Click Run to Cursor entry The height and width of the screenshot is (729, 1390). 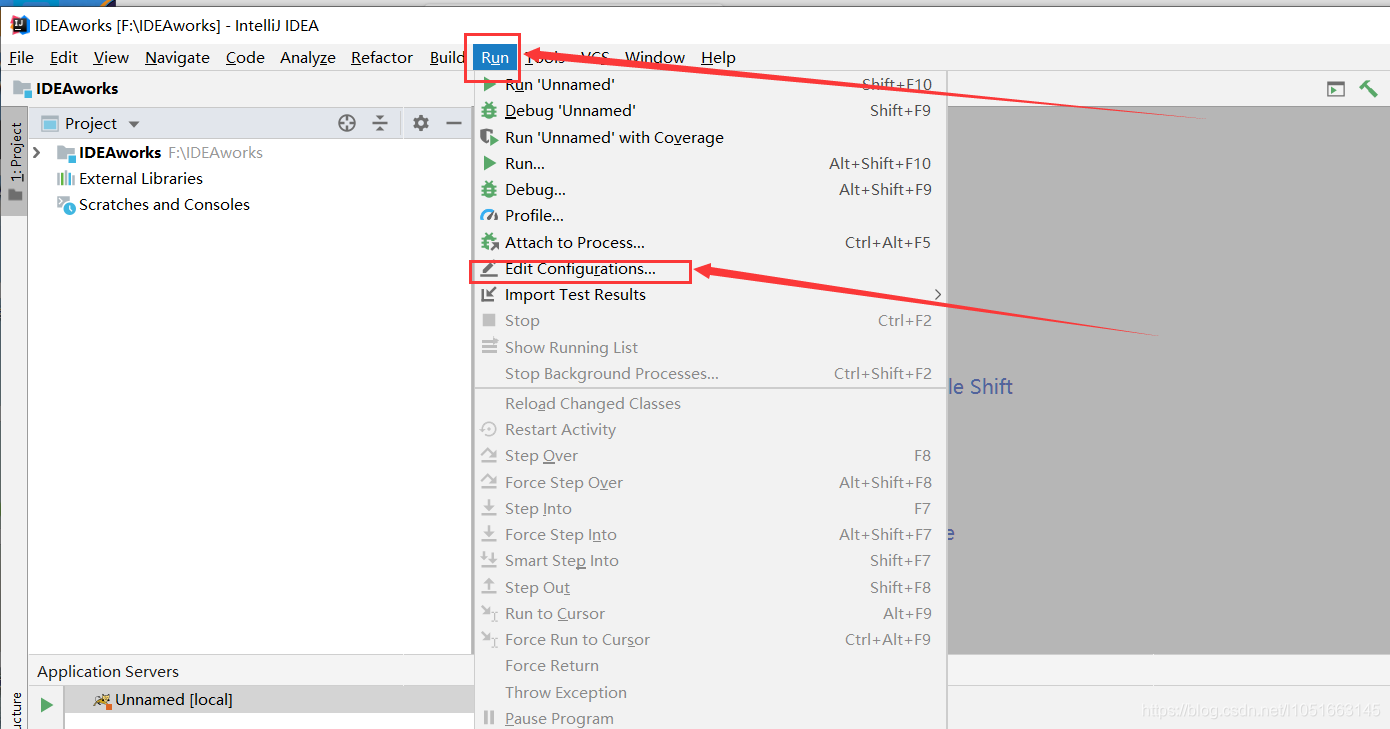click(x=710, y=613)
